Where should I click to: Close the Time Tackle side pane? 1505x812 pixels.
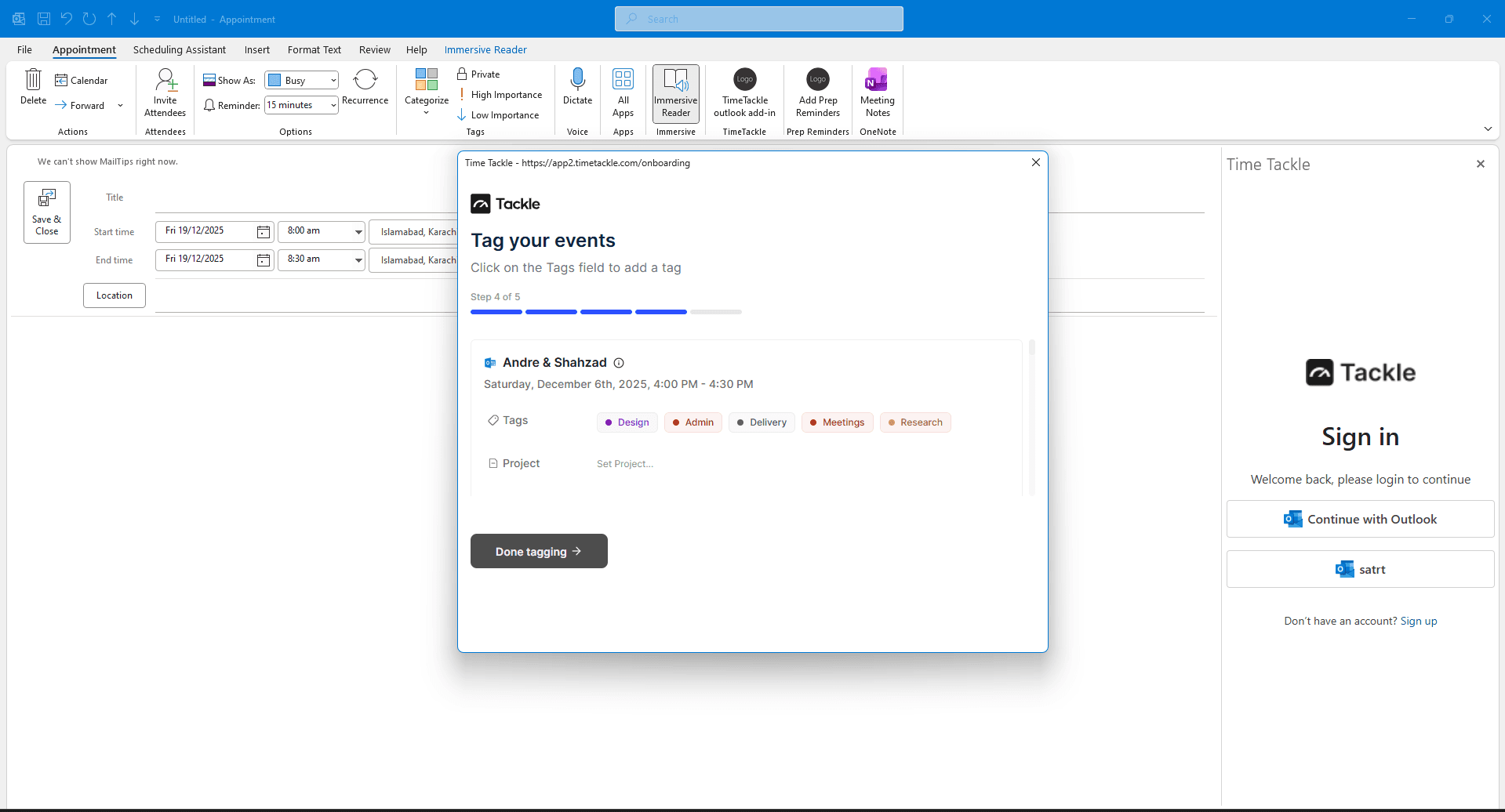click(1481, 164)
